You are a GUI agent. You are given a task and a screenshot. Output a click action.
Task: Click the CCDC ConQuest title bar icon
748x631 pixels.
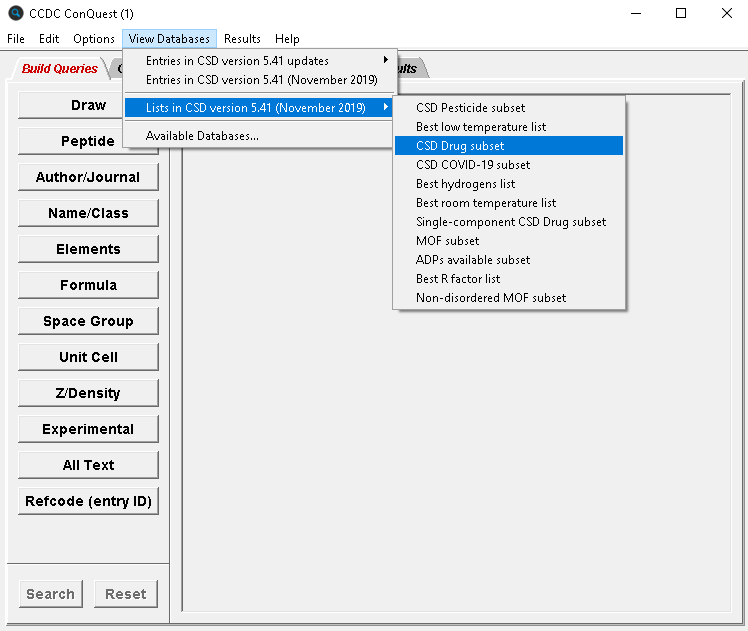pyautogui.click(x=15, y=13)
